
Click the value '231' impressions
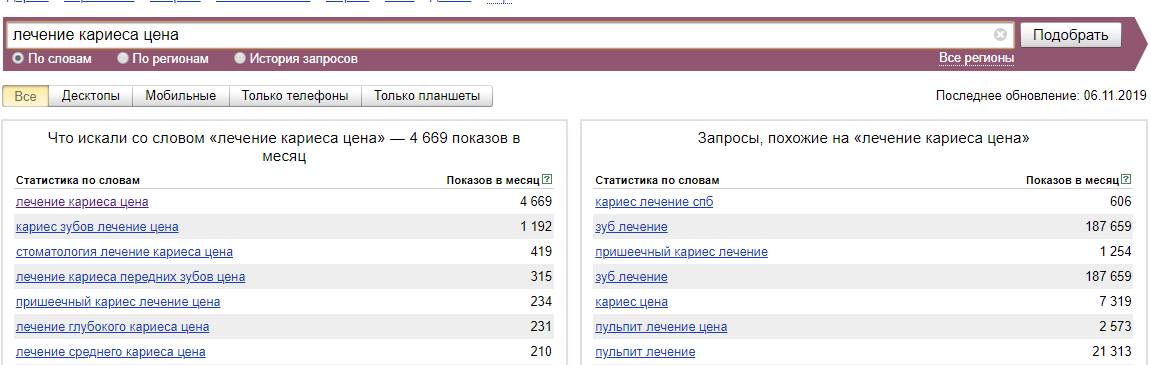pyautogui.click(x=541, y=326)
